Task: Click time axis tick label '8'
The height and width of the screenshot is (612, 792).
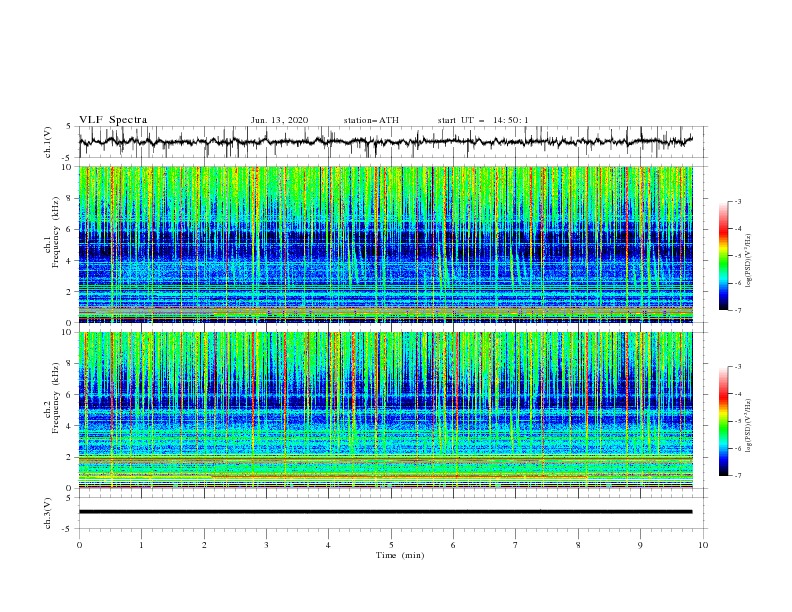Action: coord(578,545)
